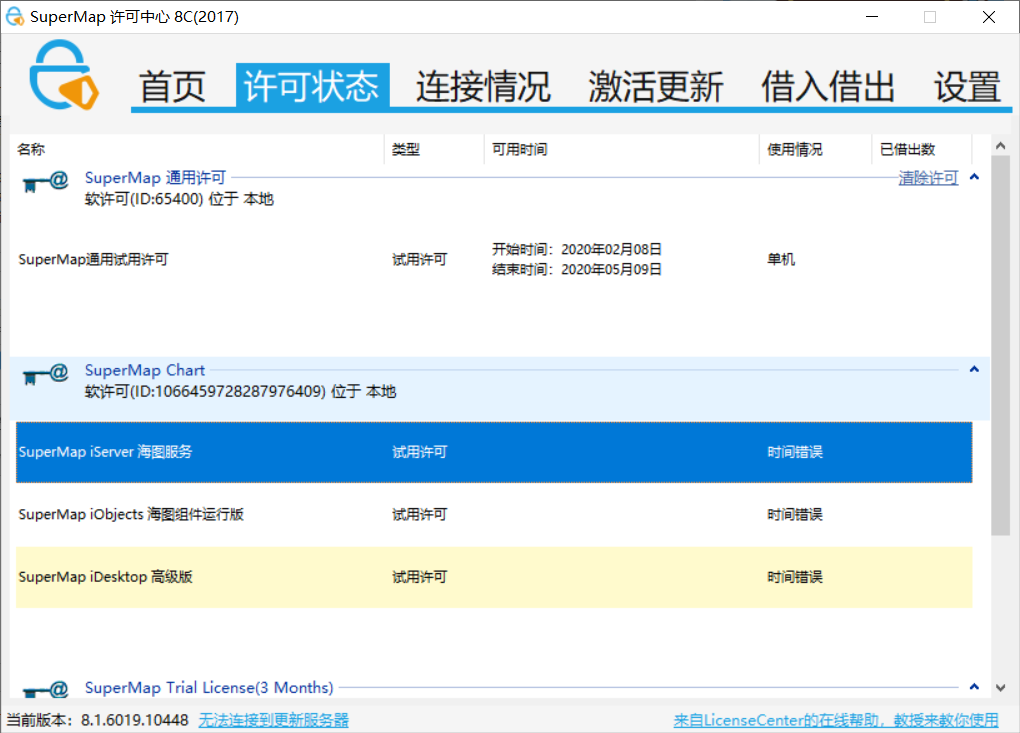Click 结束时间: 2020年05月09日

tap(577, 269)
